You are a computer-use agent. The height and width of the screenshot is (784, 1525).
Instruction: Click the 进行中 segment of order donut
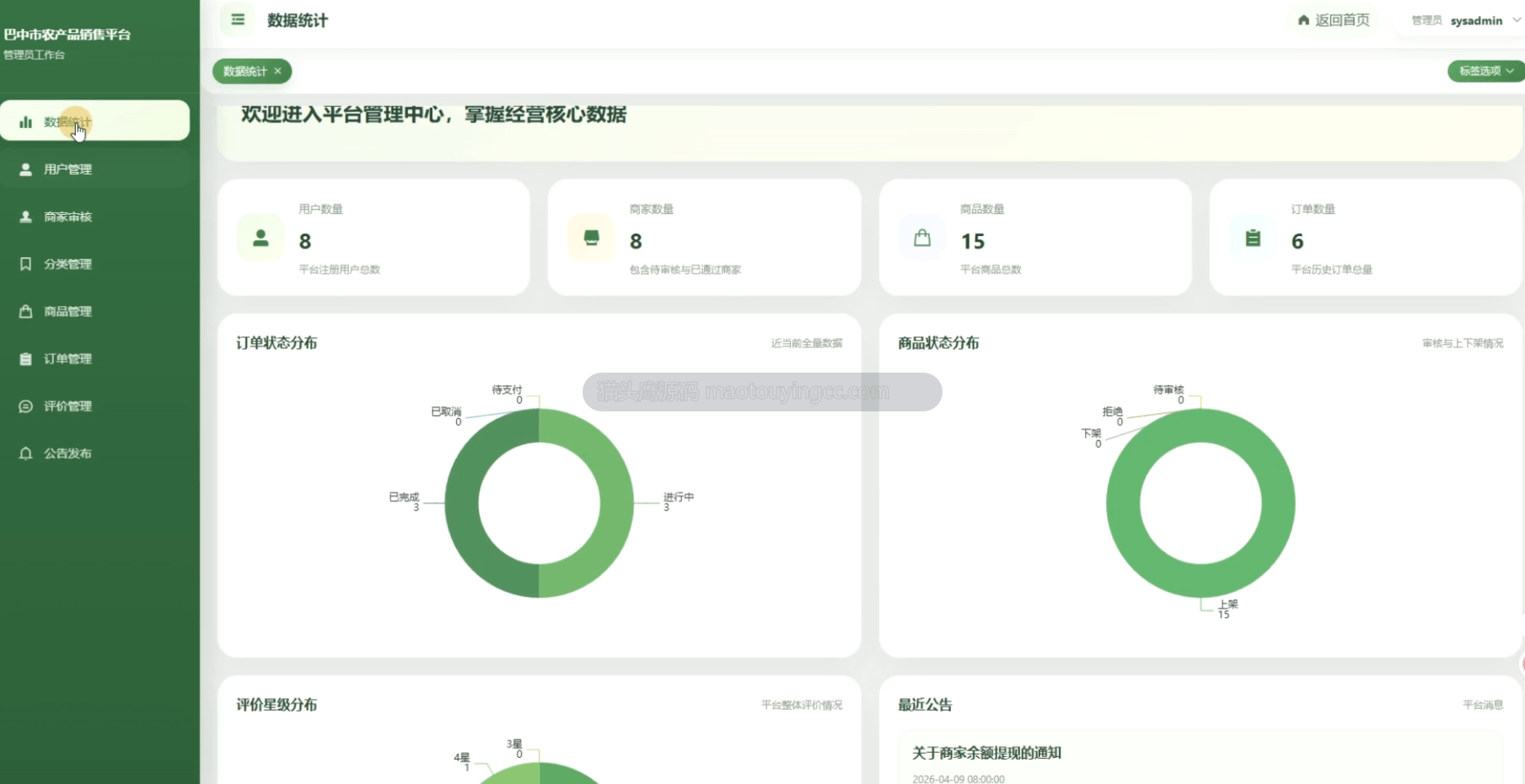(616, 503)
